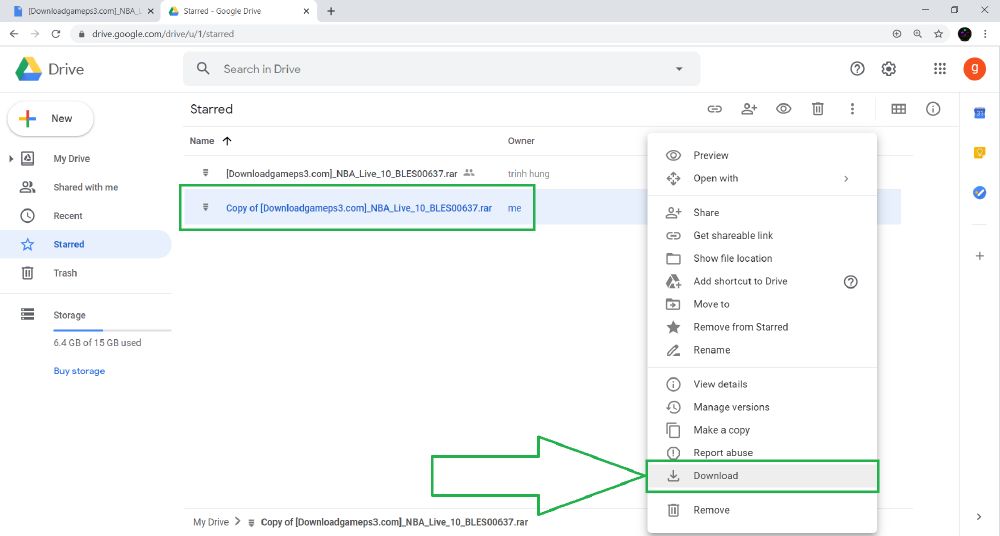Open Chrome three-dot menu
Image resolution: width=1000 pixels, height=536 pixels.
tap(986, 34)
